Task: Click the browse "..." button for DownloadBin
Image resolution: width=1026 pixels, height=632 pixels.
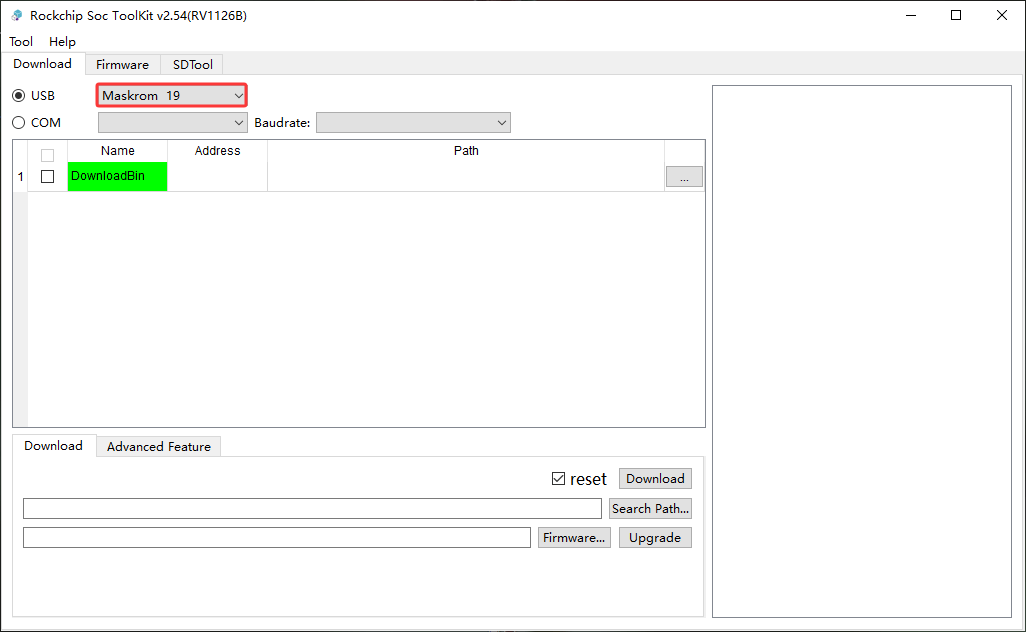Action: coord(684,177)
